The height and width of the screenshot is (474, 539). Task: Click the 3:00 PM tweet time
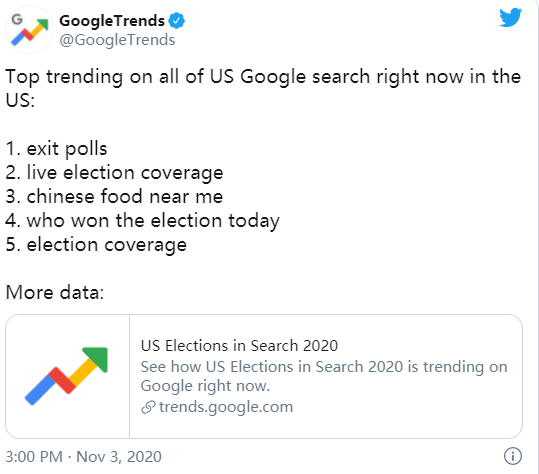coord(34,456)
